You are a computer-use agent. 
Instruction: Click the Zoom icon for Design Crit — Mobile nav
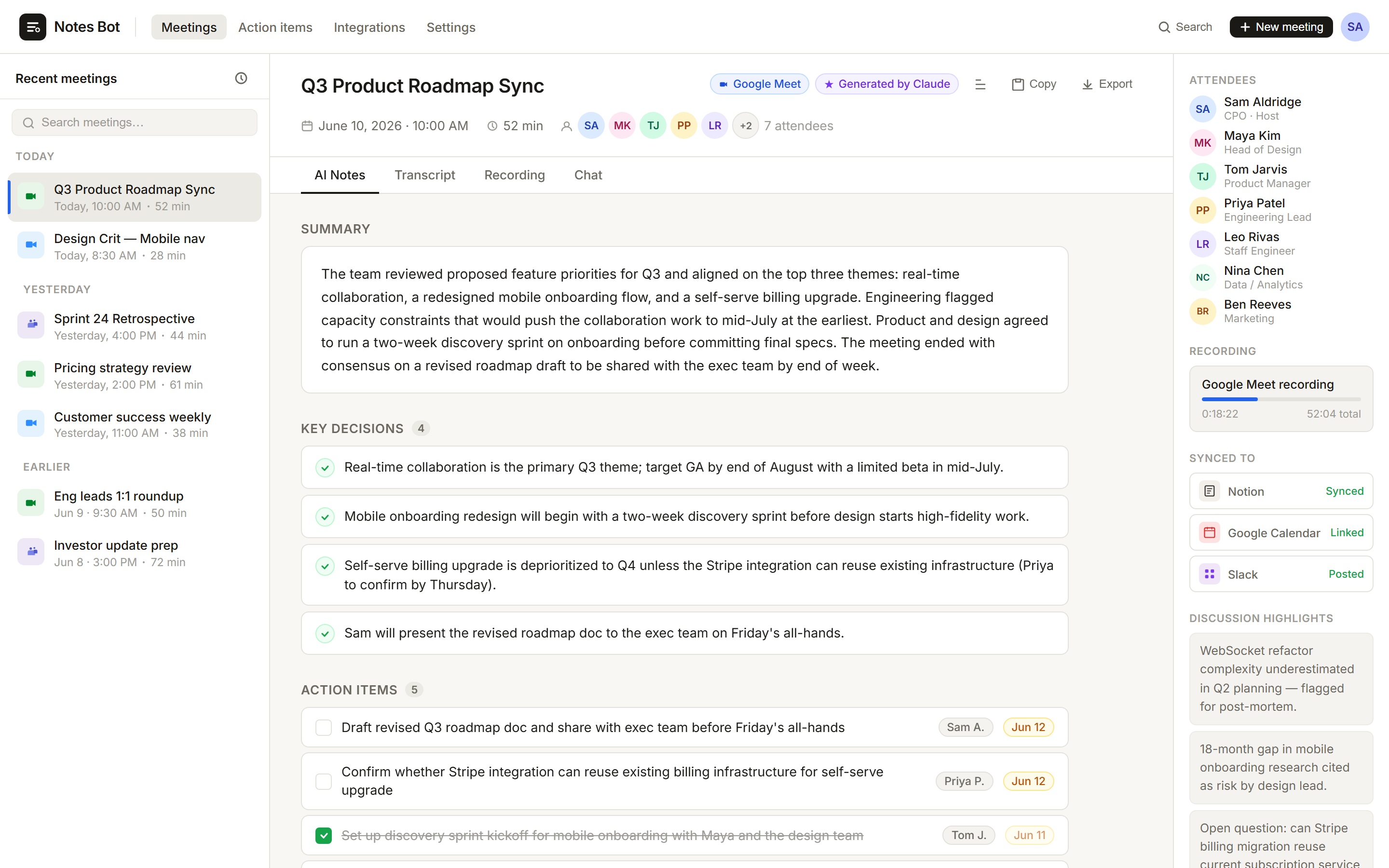click(x=31, y=245)
